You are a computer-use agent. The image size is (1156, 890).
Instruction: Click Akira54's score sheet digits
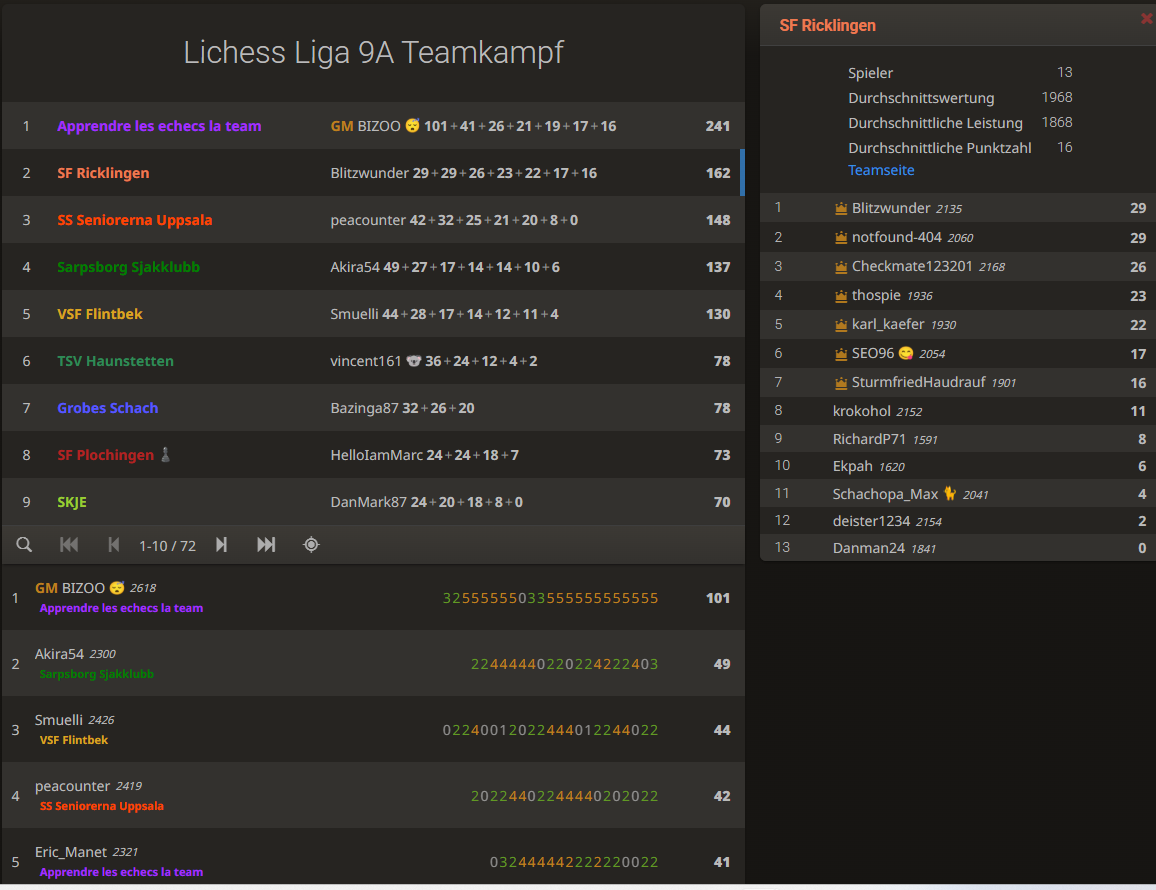[565, 664]
